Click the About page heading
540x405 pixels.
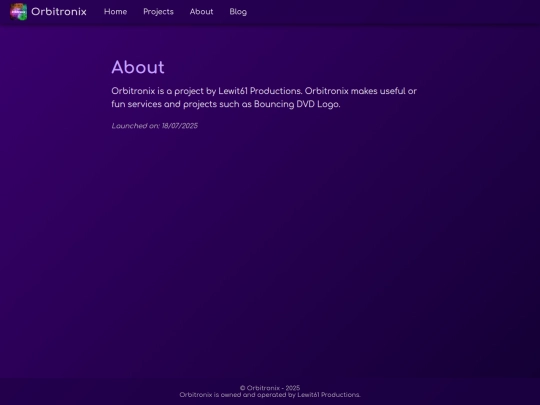click(138, 67)
